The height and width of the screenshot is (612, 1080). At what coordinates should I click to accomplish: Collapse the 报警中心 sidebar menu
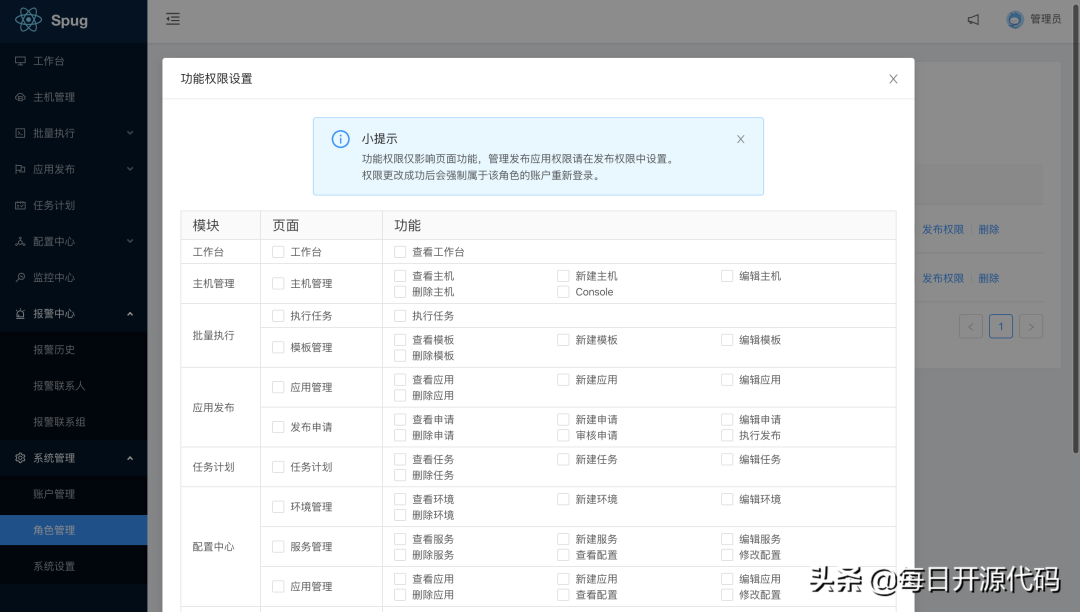point(73,313)
